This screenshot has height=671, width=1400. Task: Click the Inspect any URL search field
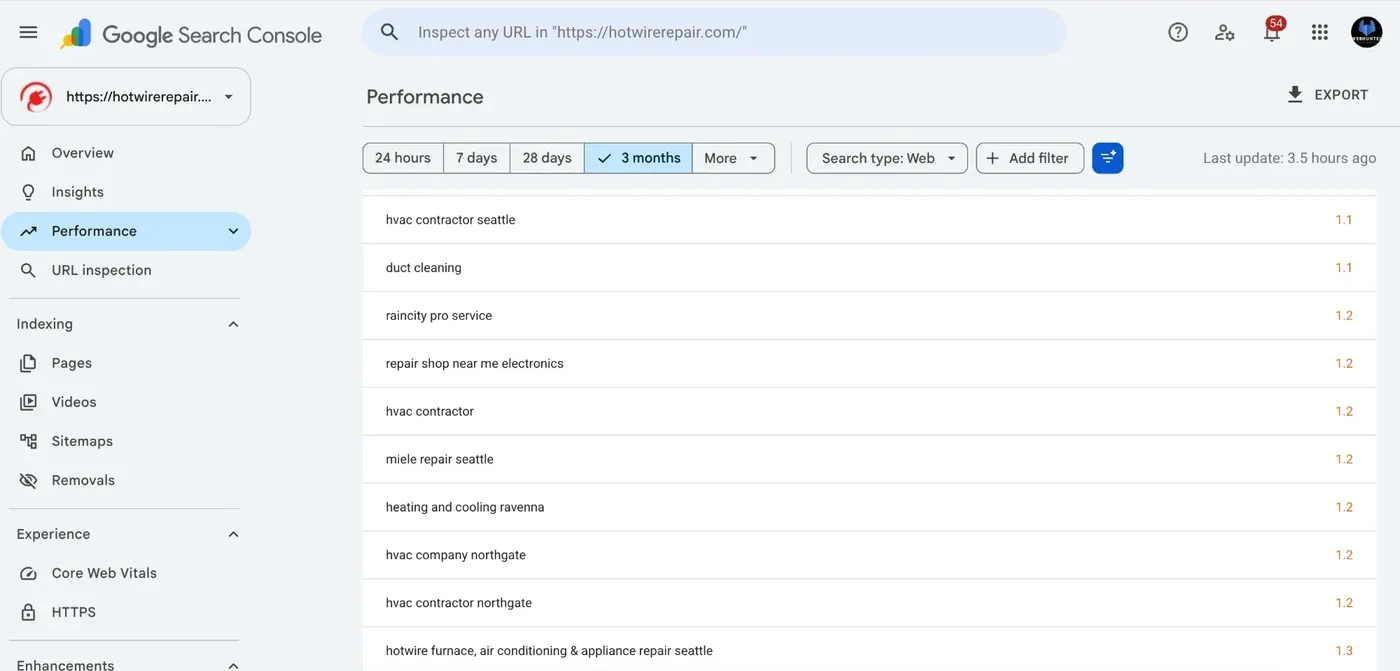(714, 32)
